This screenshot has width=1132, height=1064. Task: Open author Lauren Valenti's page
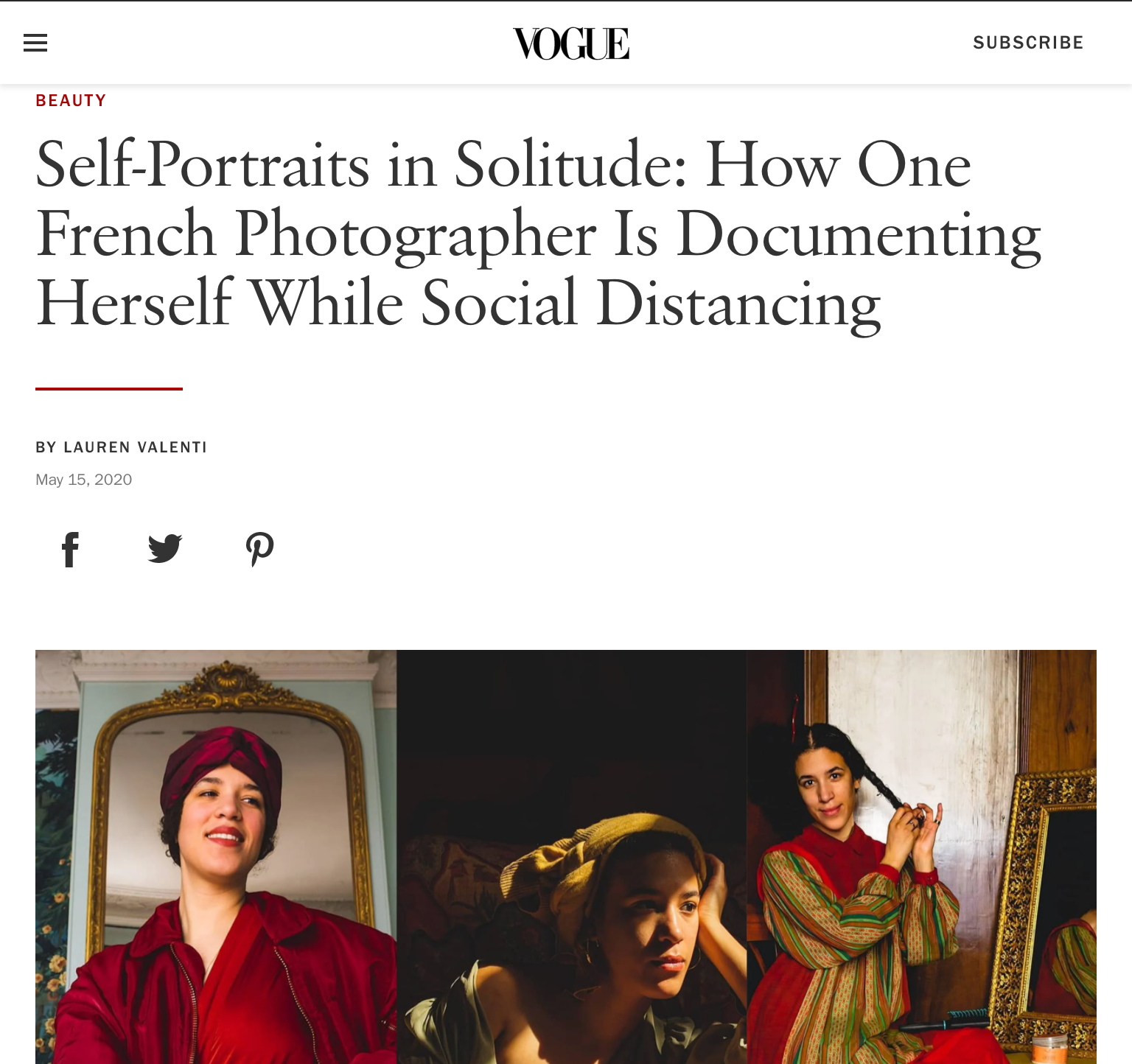[136, 447]
